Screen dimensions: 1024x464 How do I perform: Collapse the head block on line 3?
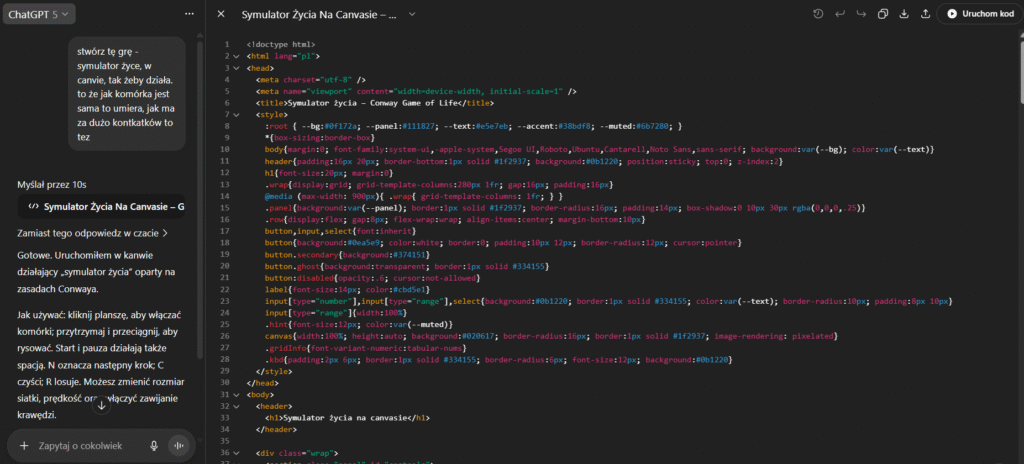pos(236,68)
